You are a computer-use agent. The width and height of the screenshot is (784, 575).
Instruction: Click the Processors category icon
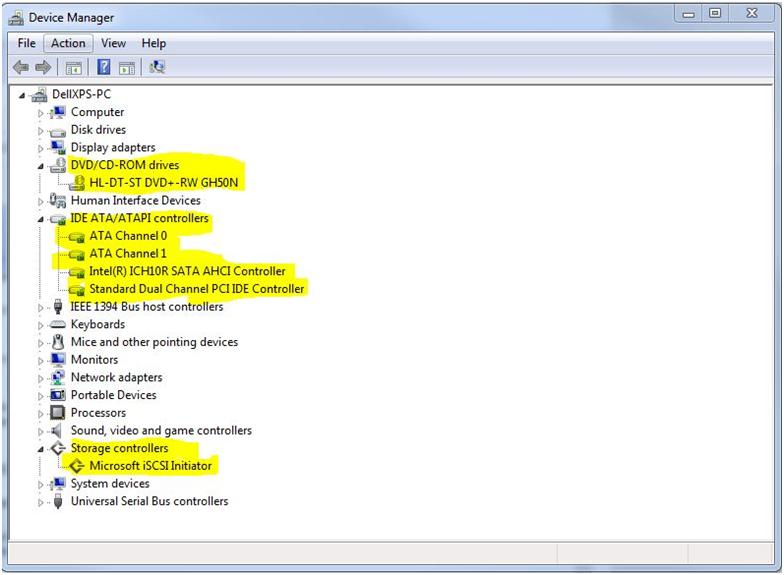pyautogui.click(x=57, y=413)
